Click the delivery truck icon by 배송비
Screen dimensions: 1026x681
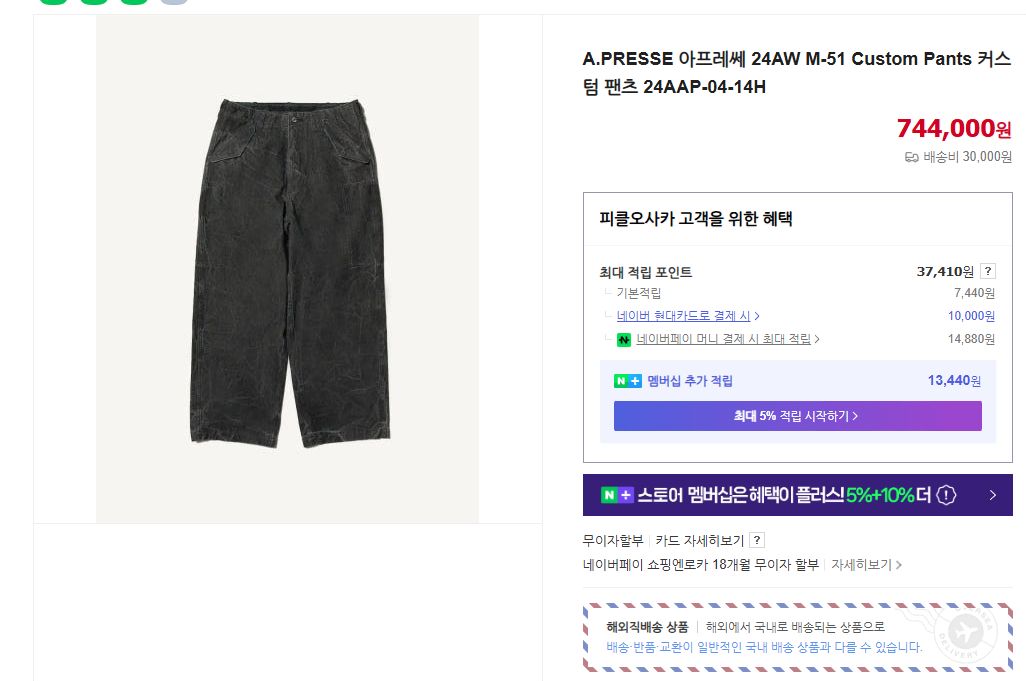pyautogui.click(x=911, y=157)
